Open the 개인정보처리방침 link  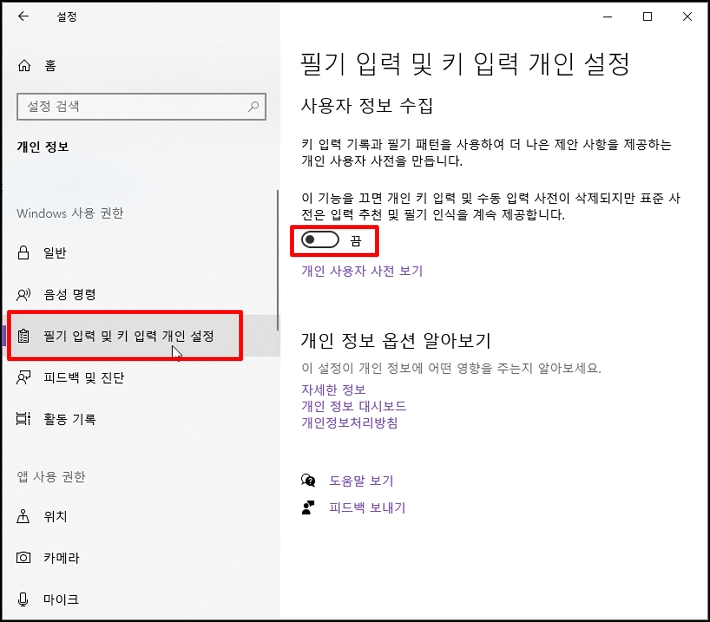point(350,423)
